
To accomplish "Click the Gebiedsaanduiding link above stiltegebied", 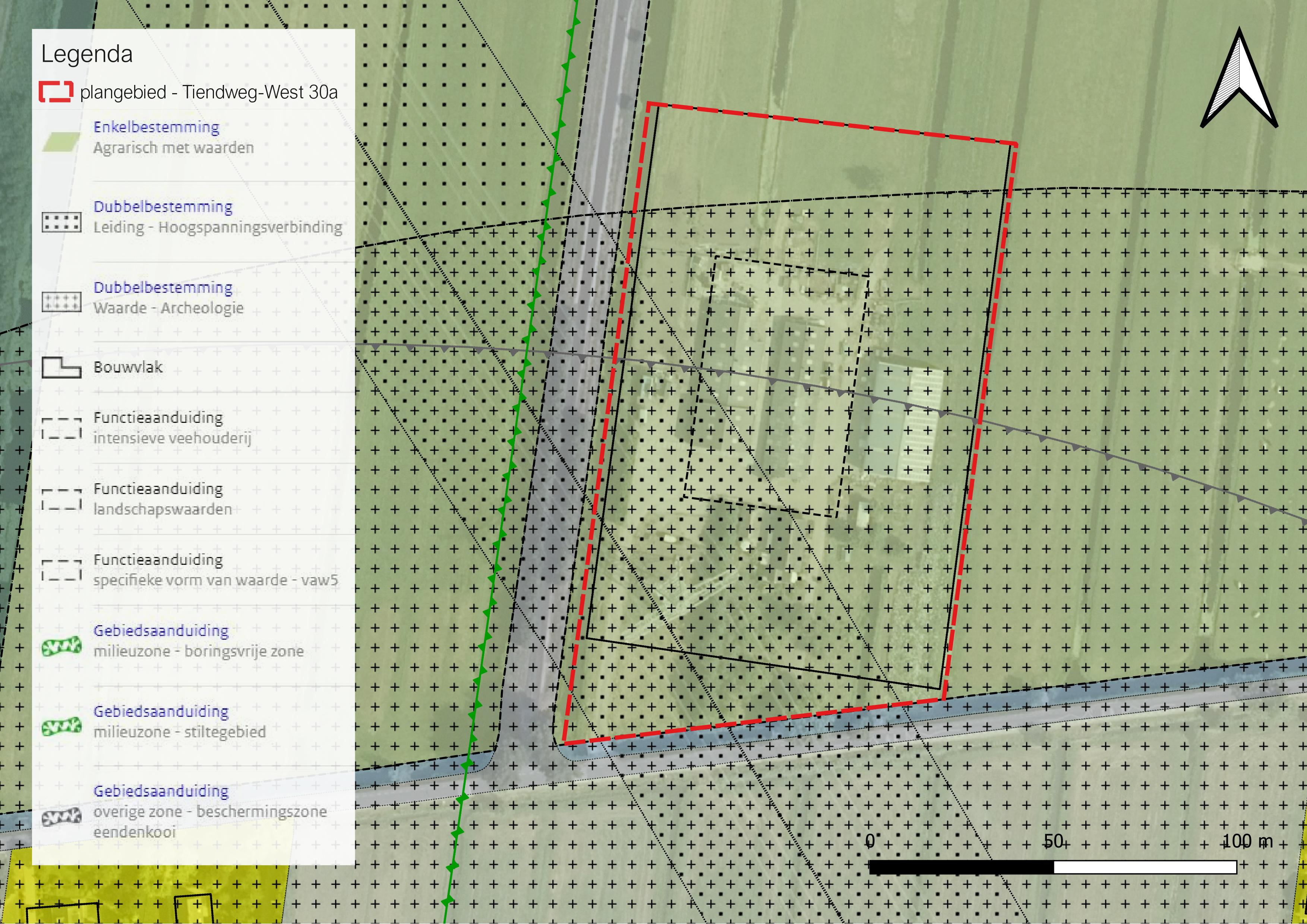I will pos(161,711).
